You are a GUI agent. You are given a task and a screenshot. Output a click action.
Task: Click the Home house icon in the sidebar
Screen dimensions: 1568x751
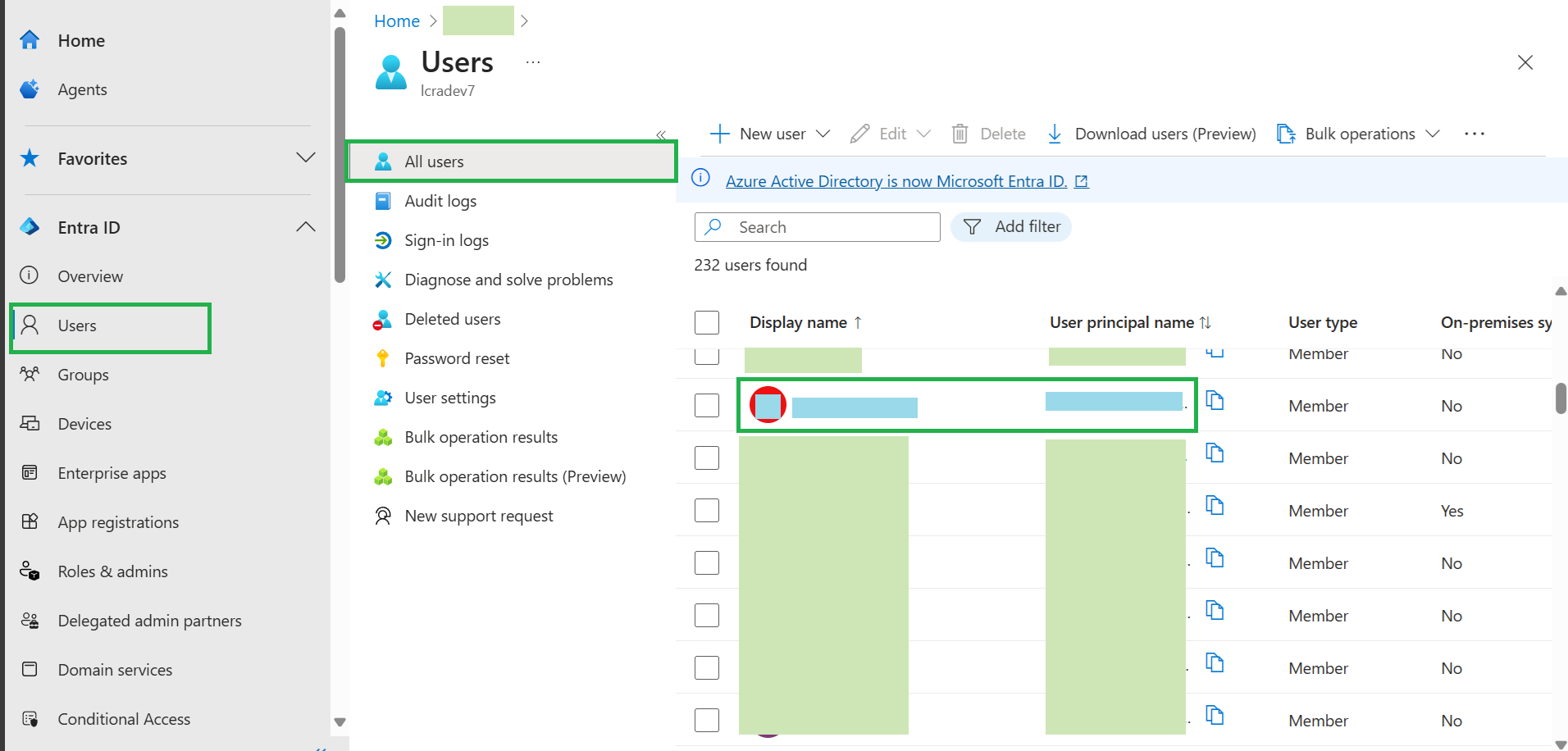(30, 40)
